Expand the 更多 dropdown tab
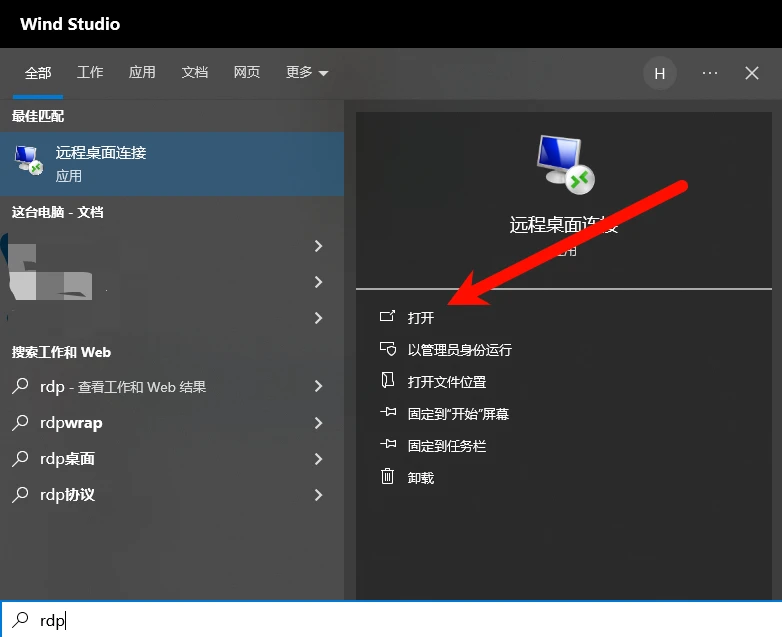This screenshot has height=637, width=782. (307, 73)
